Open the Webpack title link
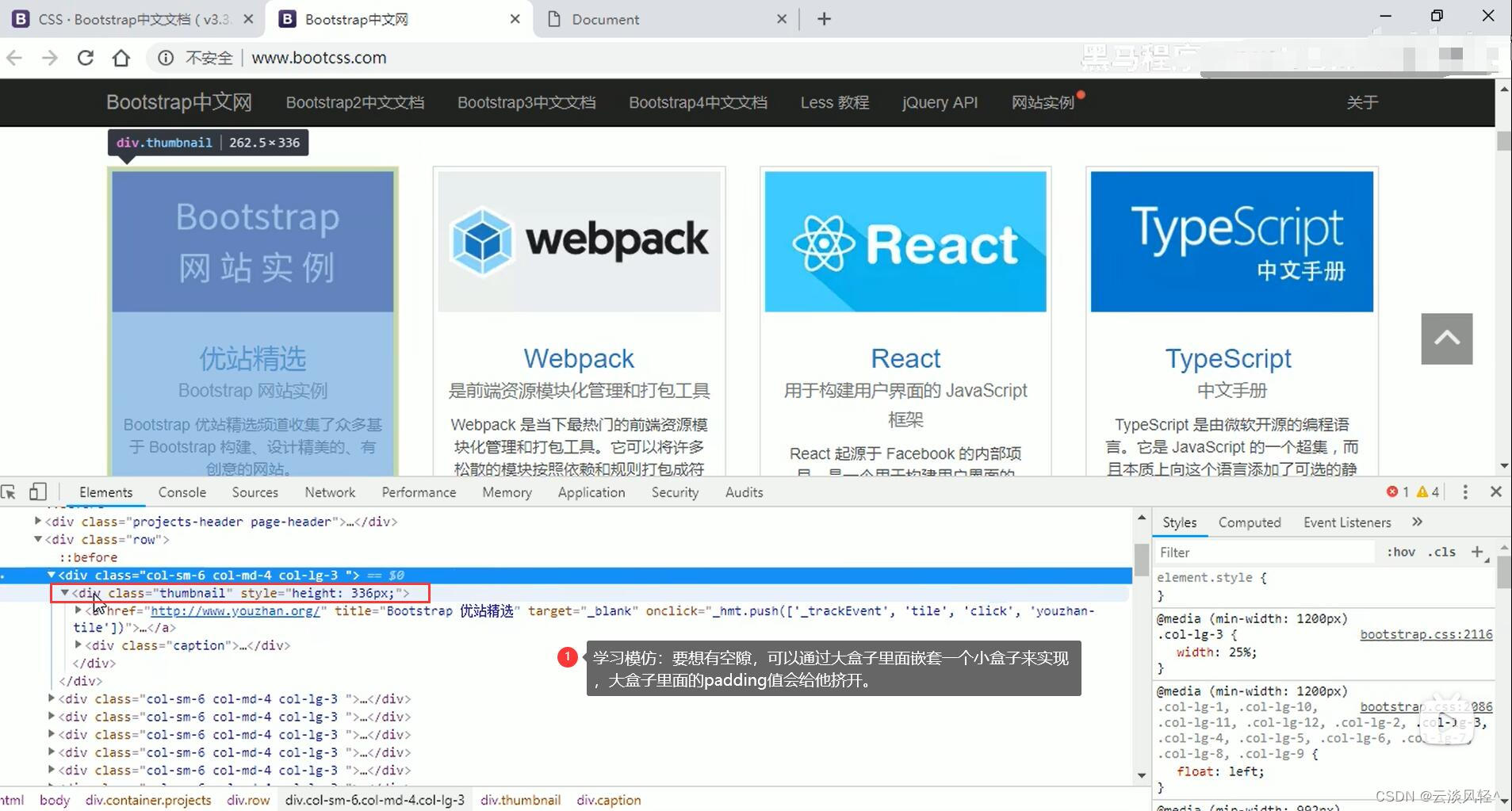Viewport: 1512px width, 811px height. [x=579, y=358]
